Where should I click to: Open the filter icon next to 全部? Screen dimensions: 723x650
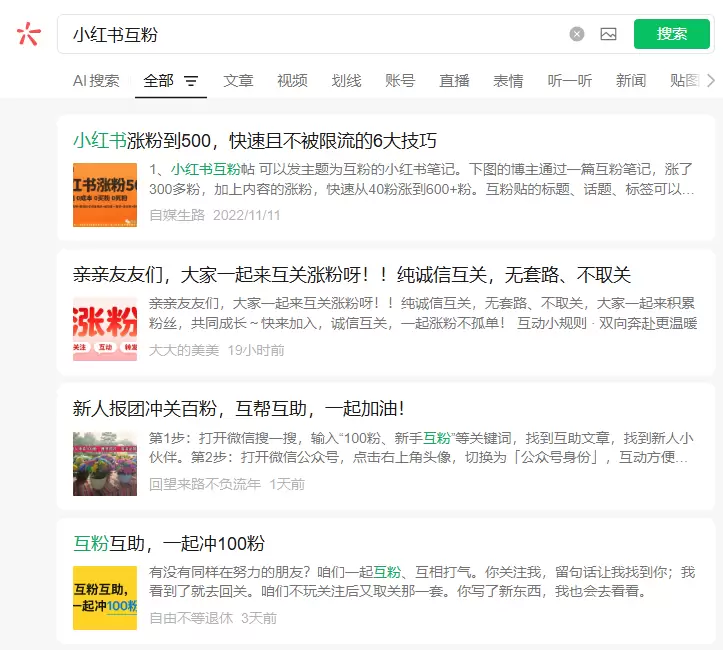pyautogui.click(x=191, y=81)
